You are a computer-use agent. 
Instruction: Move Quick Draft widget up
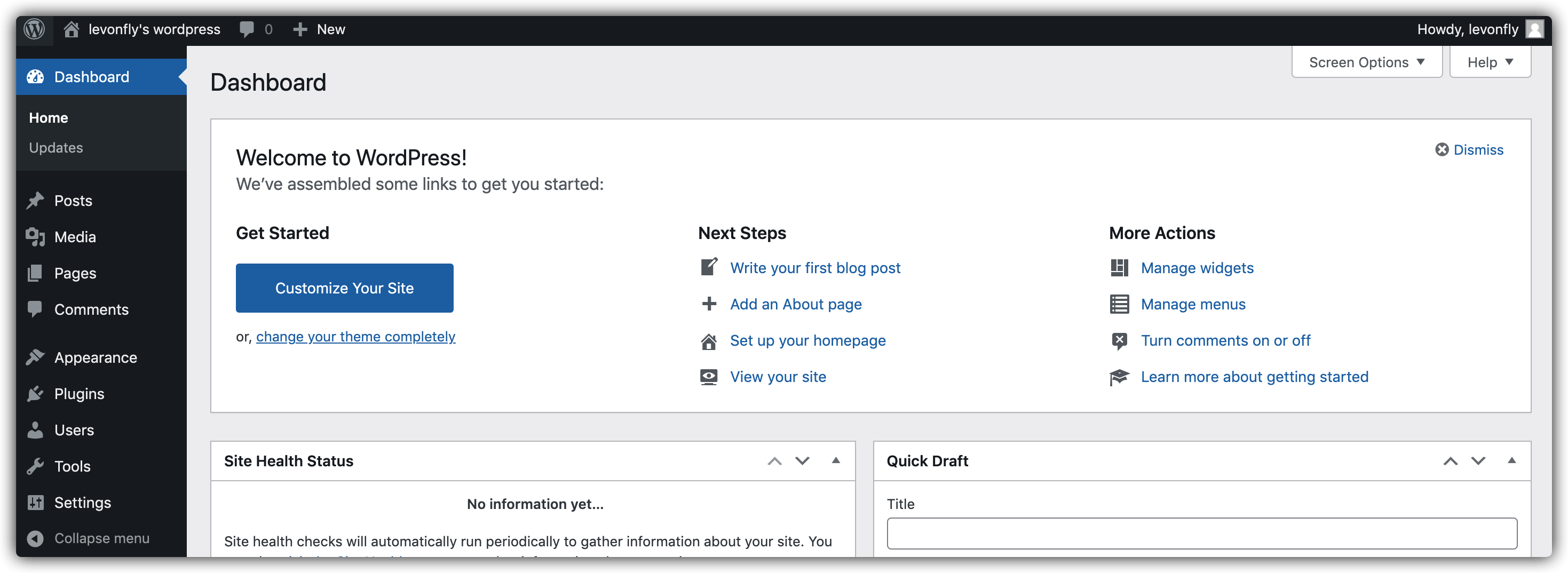point(1451,461)
